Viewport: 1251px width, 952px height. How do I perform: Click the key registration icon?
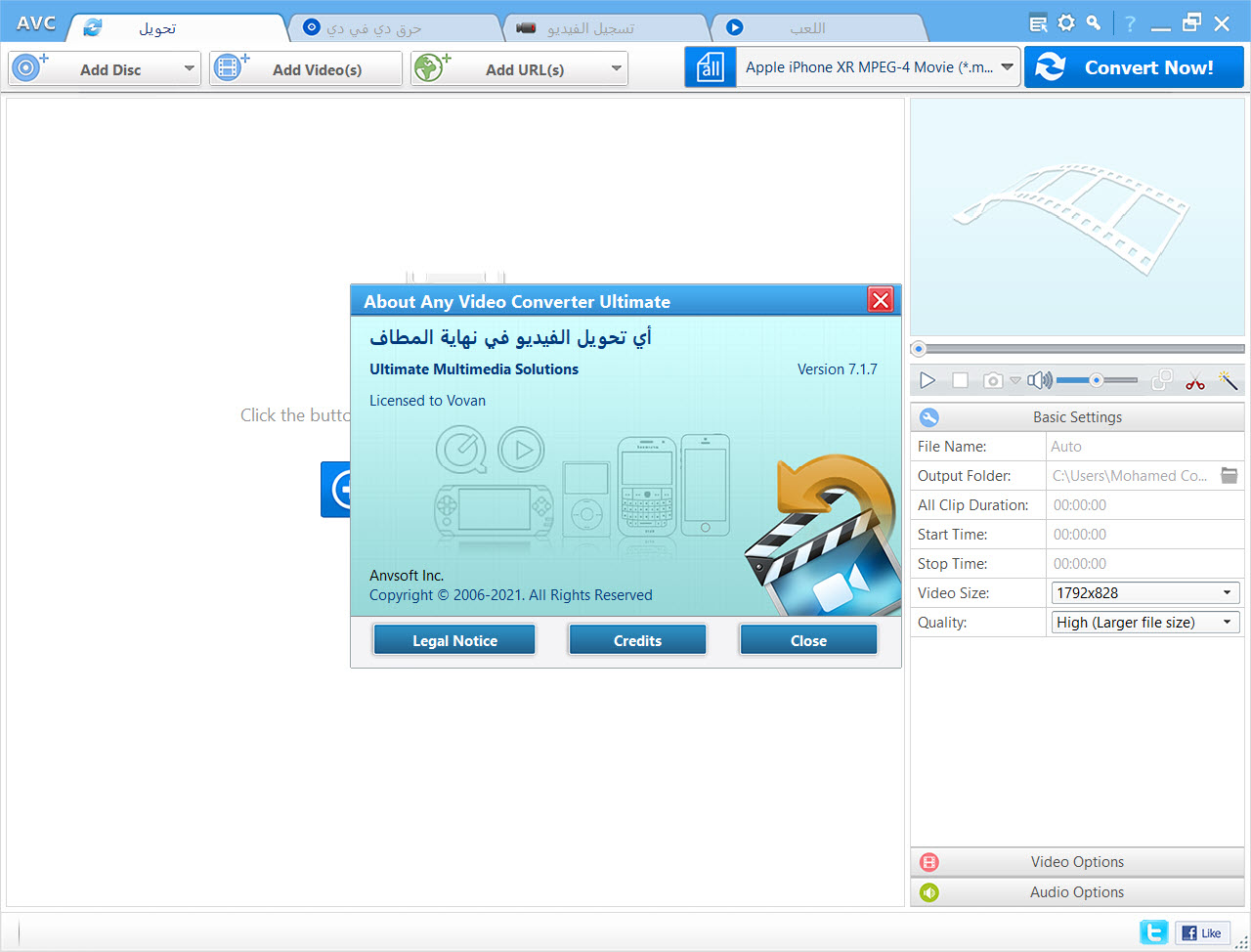1094,23
